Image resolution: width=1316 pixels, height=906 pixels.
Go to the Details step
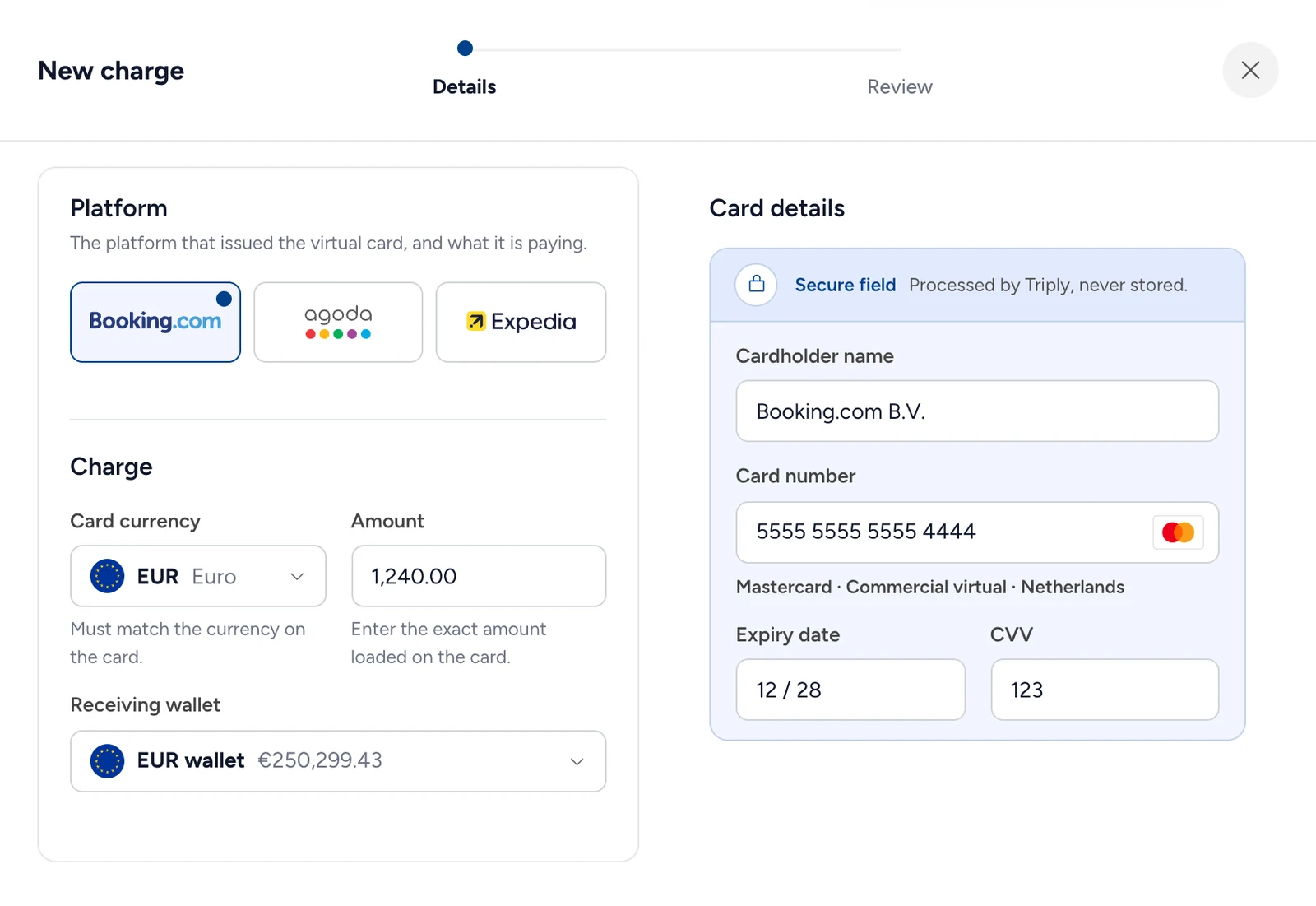tap(465, 86)
